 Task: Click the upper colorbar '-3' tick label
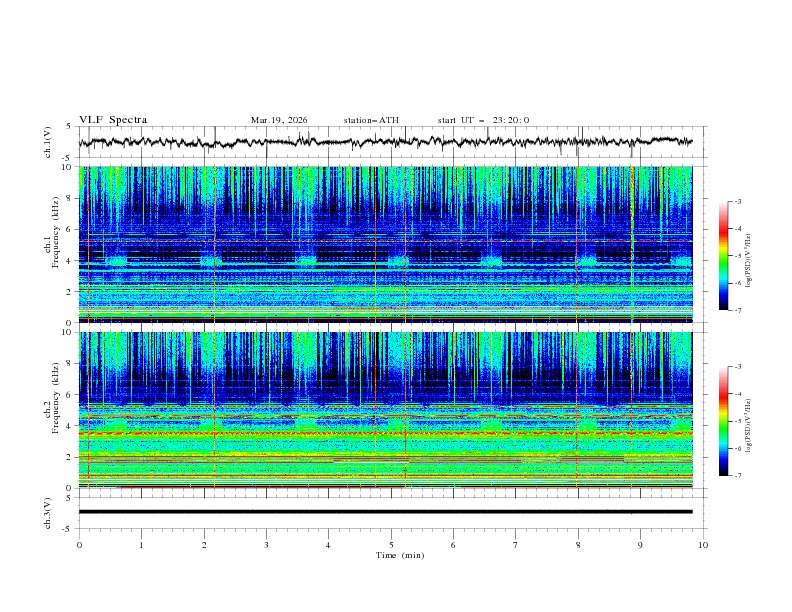click(x=738, y=201)
